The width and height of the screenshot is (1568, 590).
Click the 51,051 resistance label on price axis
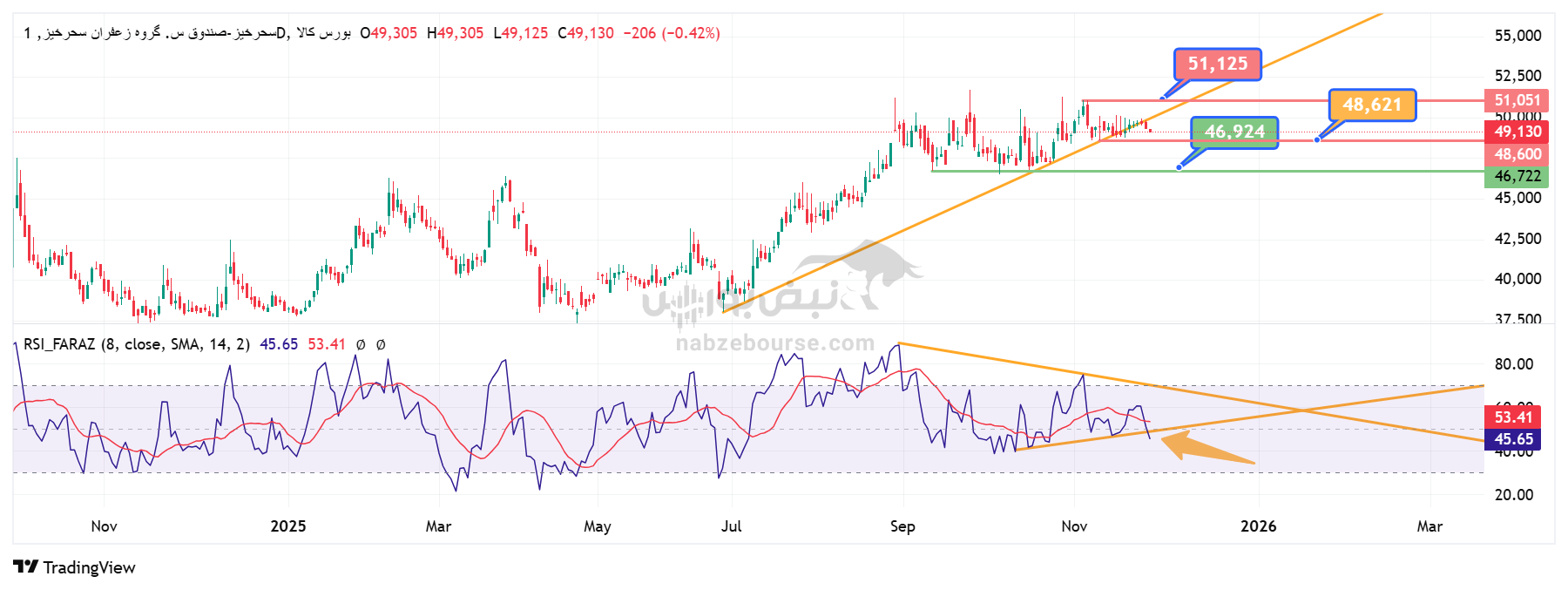pyautogui.click(x=1517, y=100)
